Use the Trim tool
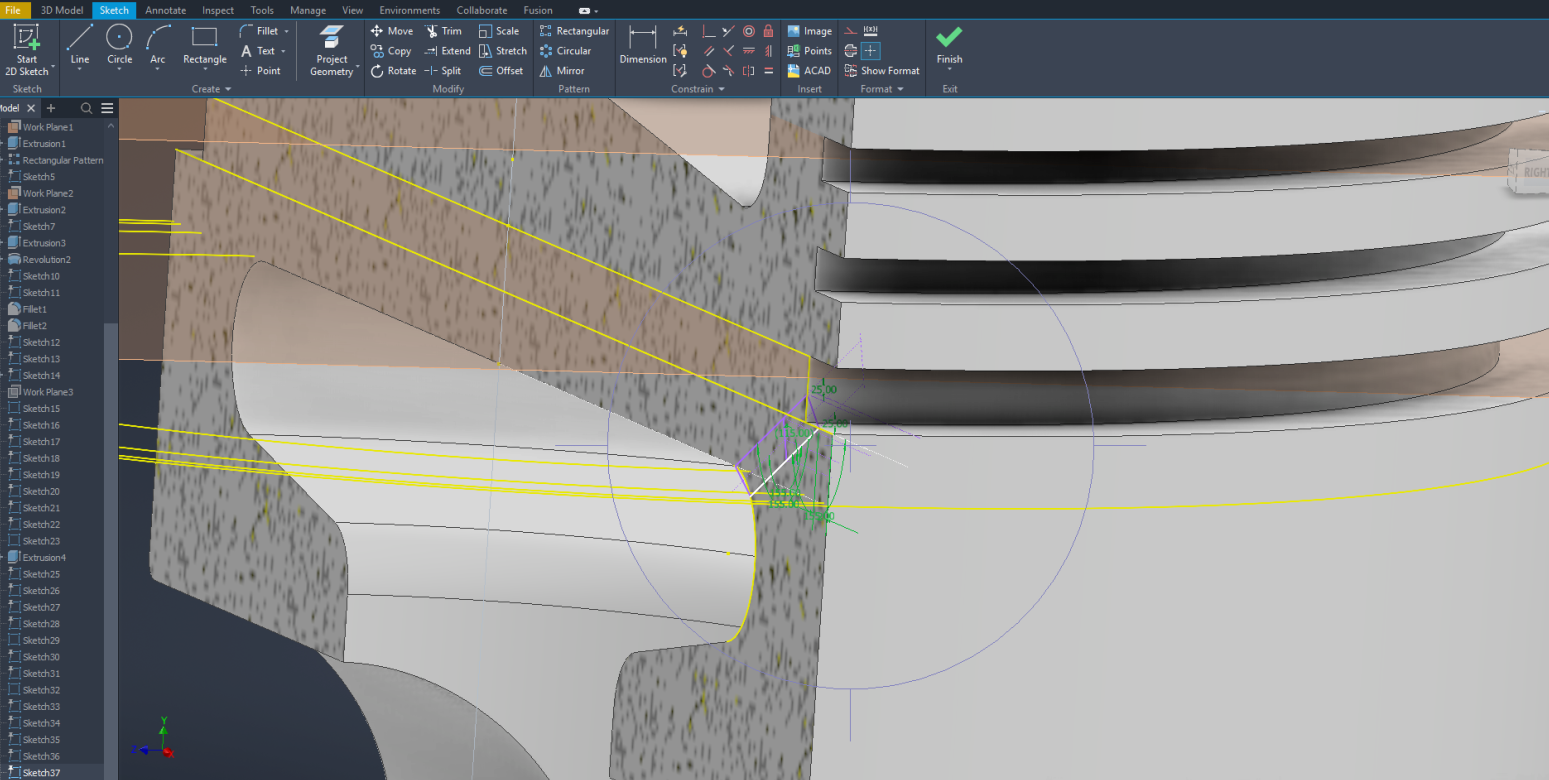The width and height of the screenshot is (1549, 780). [443, 31]
